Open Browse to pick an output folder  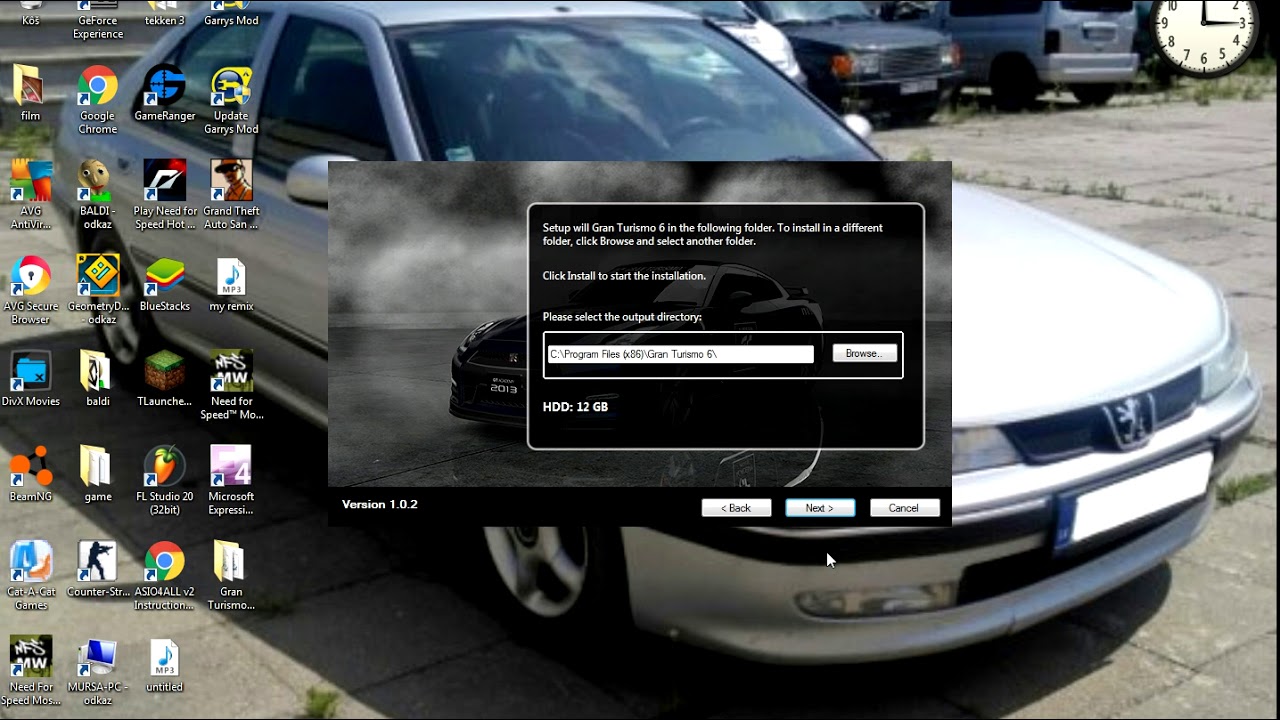(x=864, y=354)
